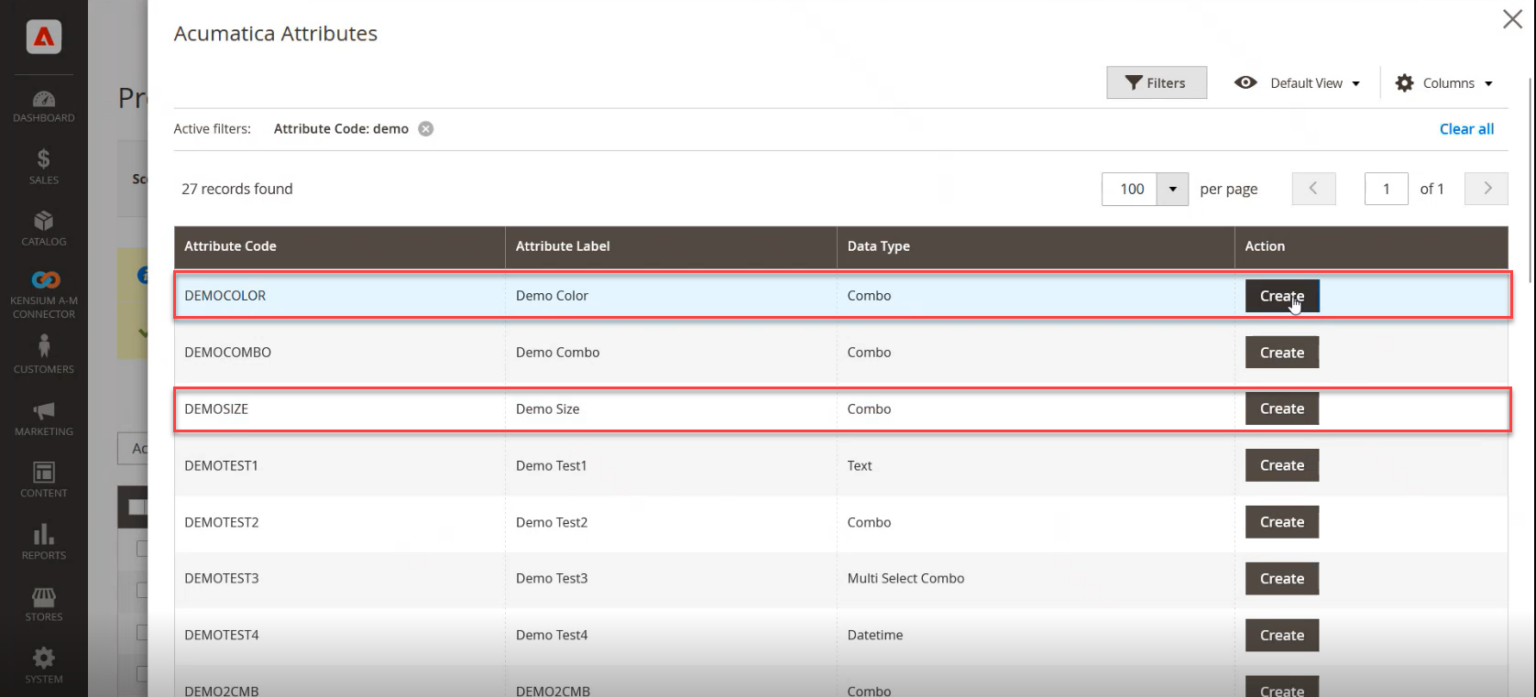The height and width of the screenshot is (697, 1536).
Task: Sort by Attribute Code column header
Action: click(x=339, y=246)
